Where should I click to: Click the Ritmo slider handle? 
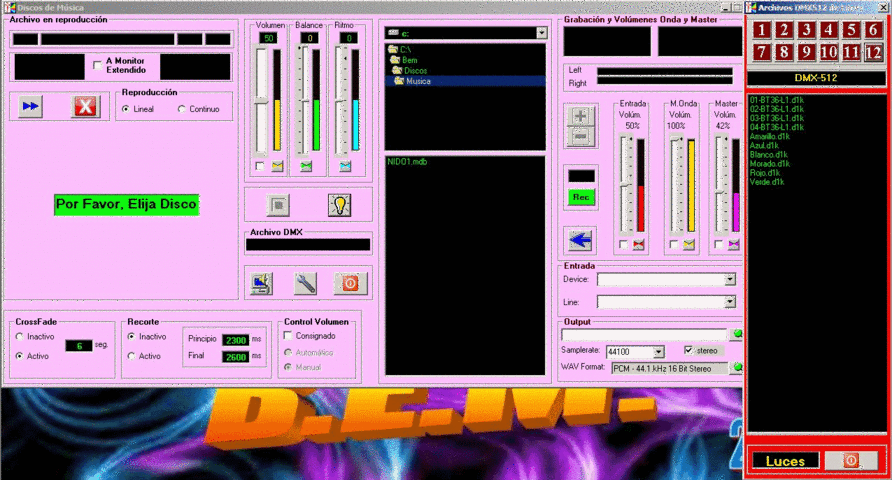(x=342, y=101)
